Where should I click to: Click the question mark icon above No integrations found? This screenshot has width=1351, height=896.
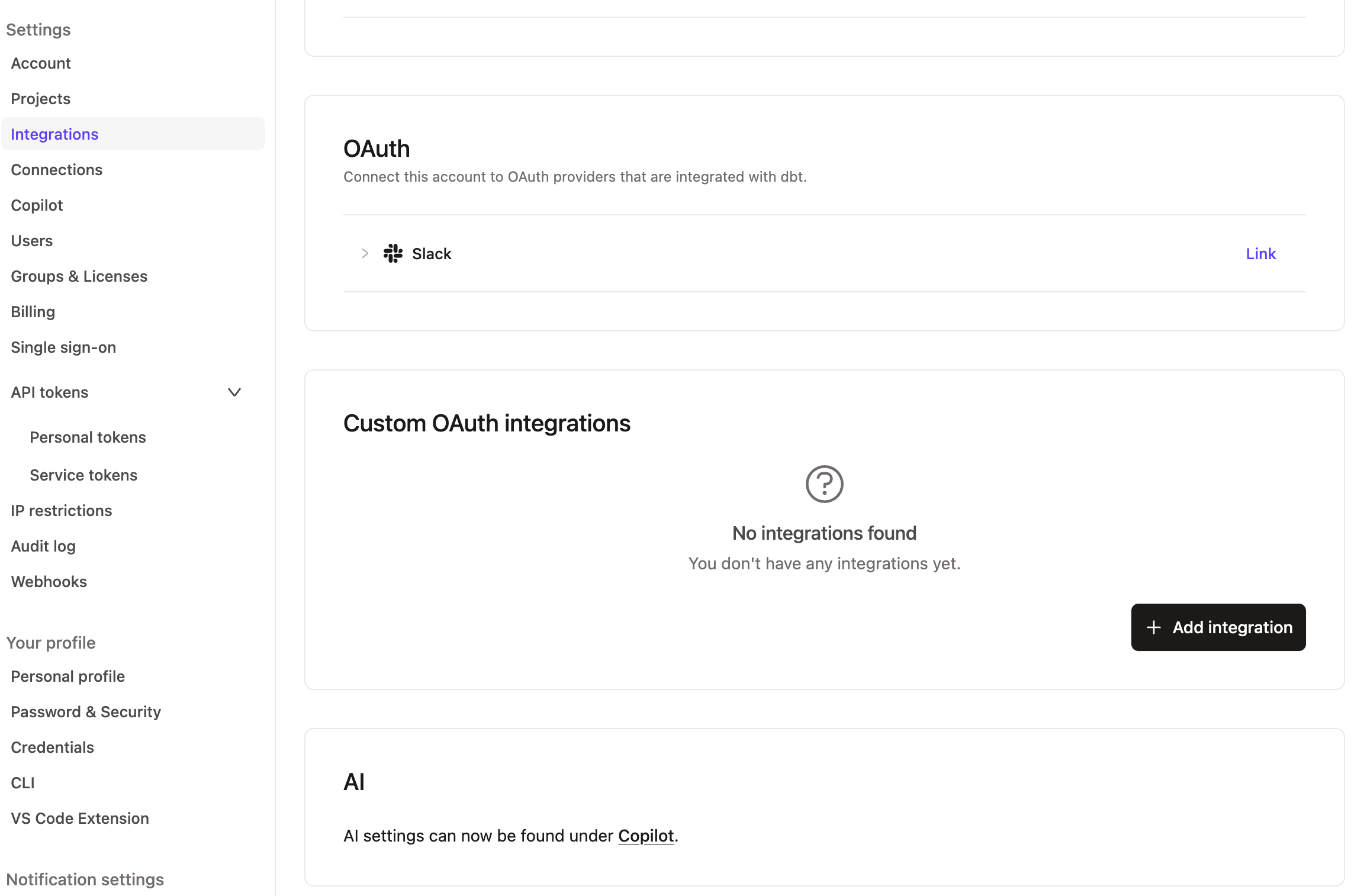click(824, 484)
